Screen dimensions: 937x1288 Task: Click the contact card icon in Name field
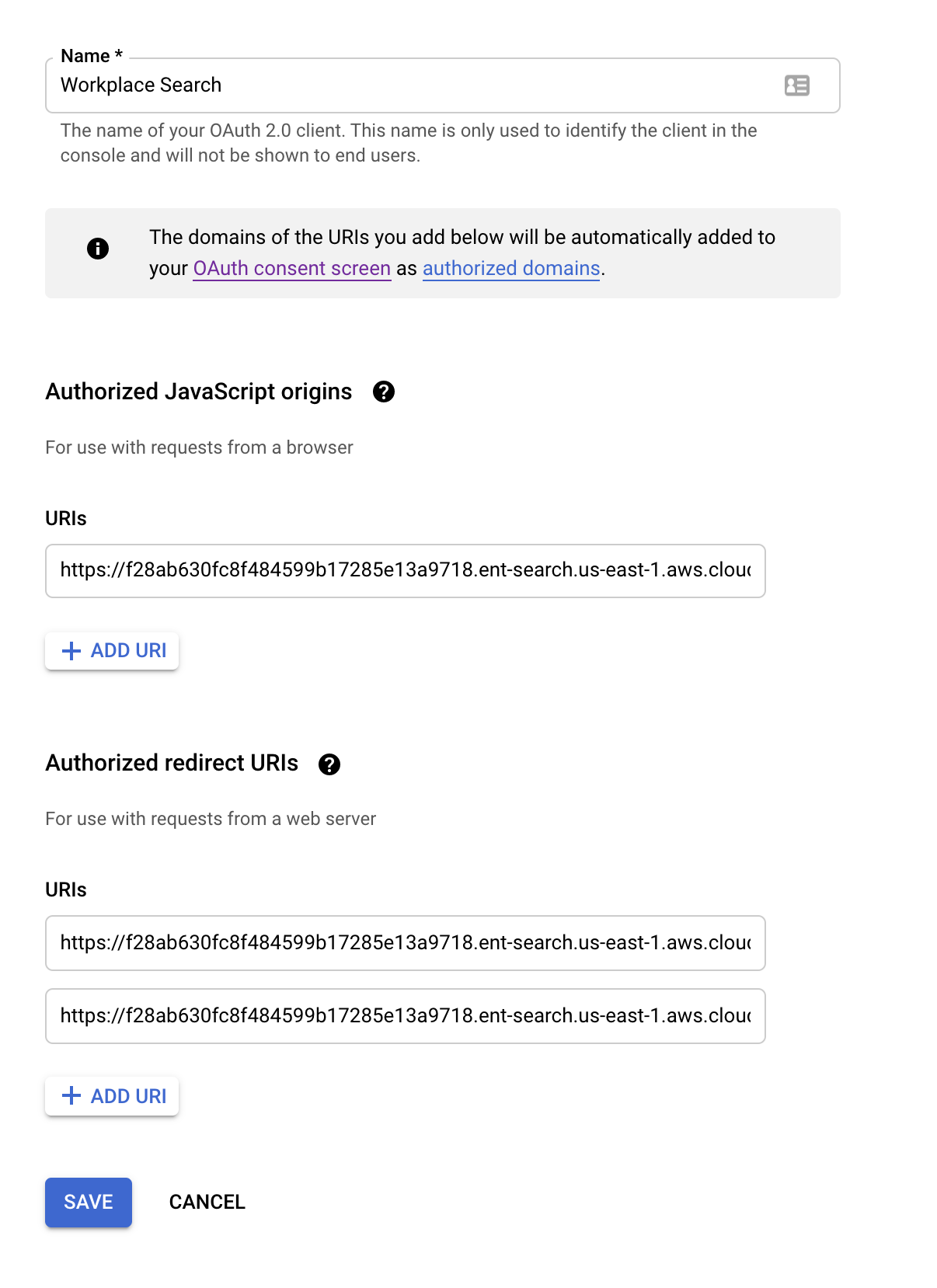click(796, 85)
